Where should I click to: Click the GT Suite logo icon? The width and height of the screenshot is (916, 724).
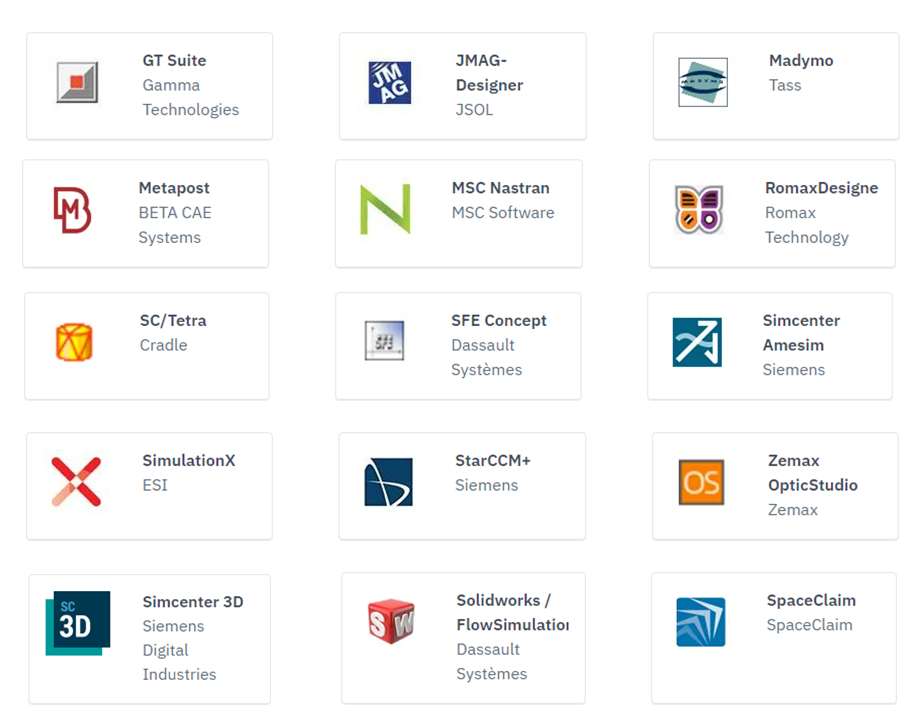[x=77, y=83]
